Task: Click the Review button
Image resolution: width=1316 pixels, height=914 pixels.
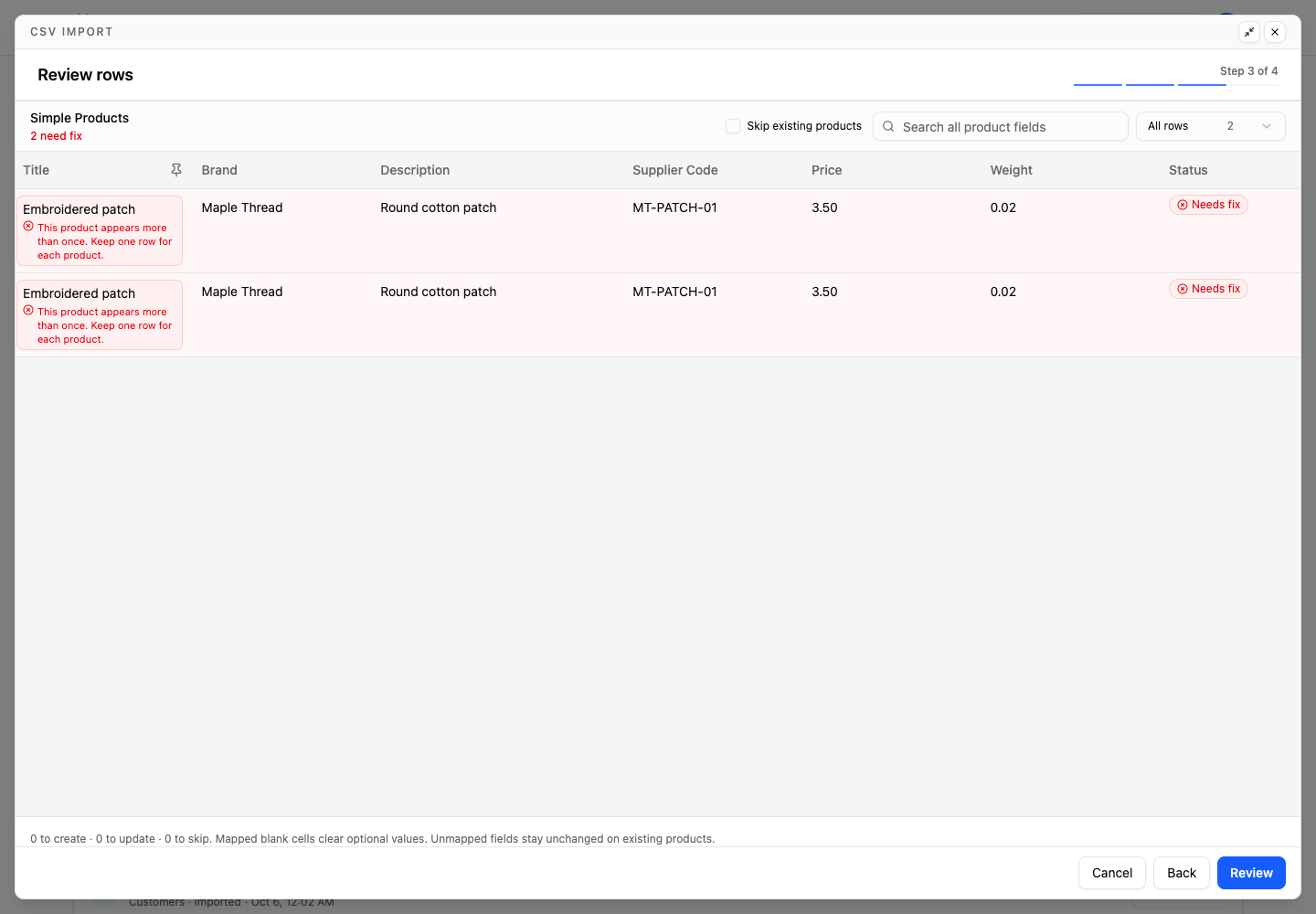Action: coord(1251,873)
